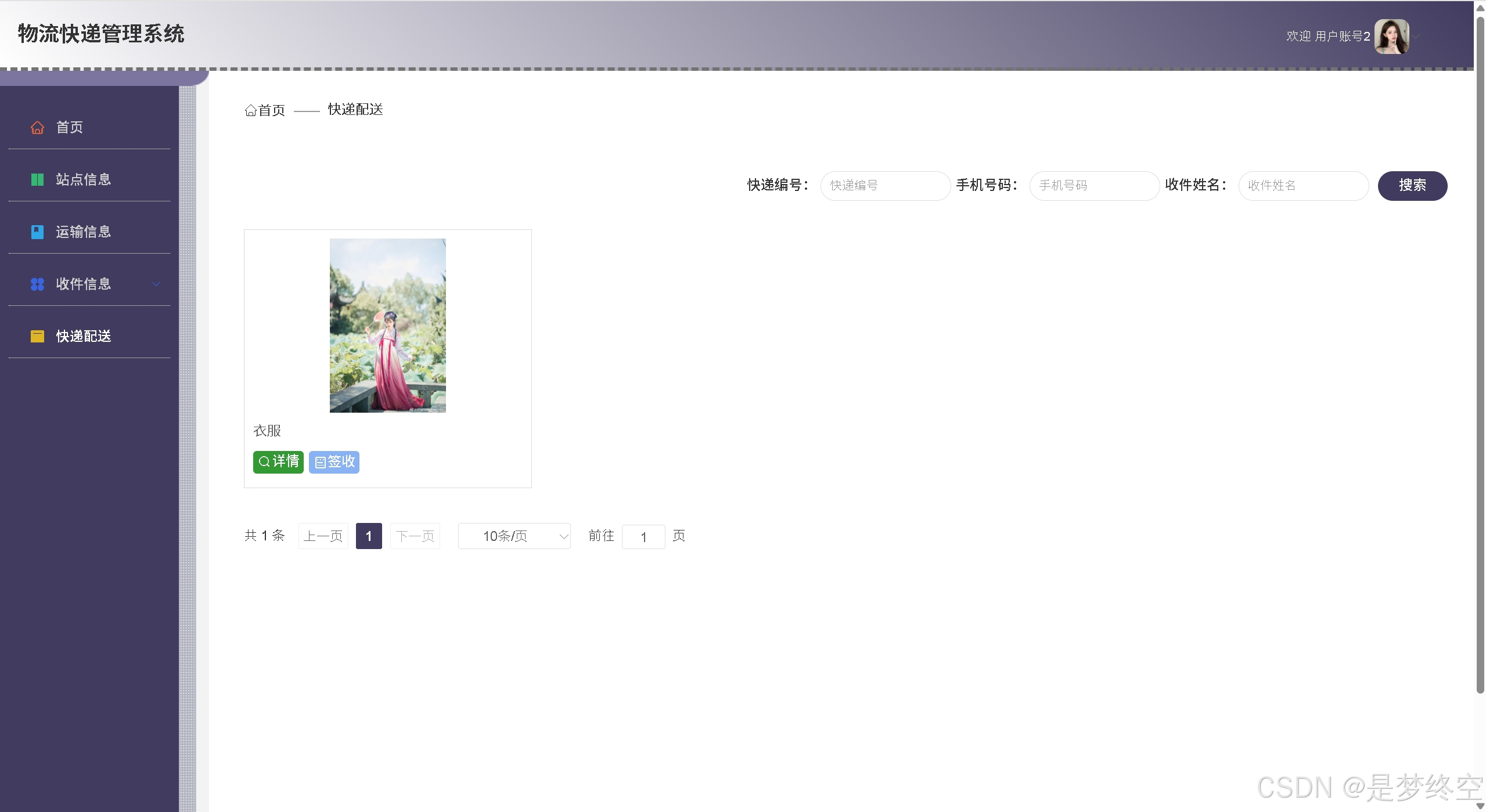Click the user avatar picture
Image resolution: width=1486 pixels, height=812 pixels.
click(1393, 36)
